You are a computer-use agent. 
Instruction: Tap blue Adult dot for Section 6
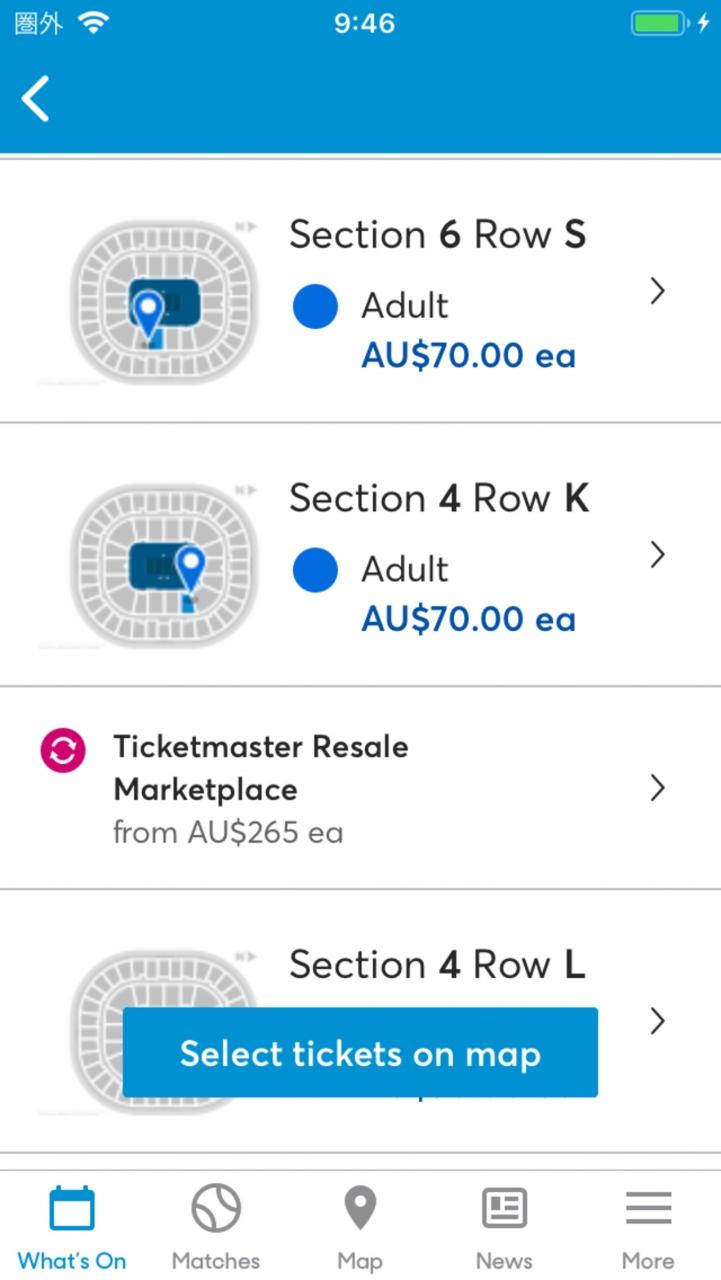(315, 307)
